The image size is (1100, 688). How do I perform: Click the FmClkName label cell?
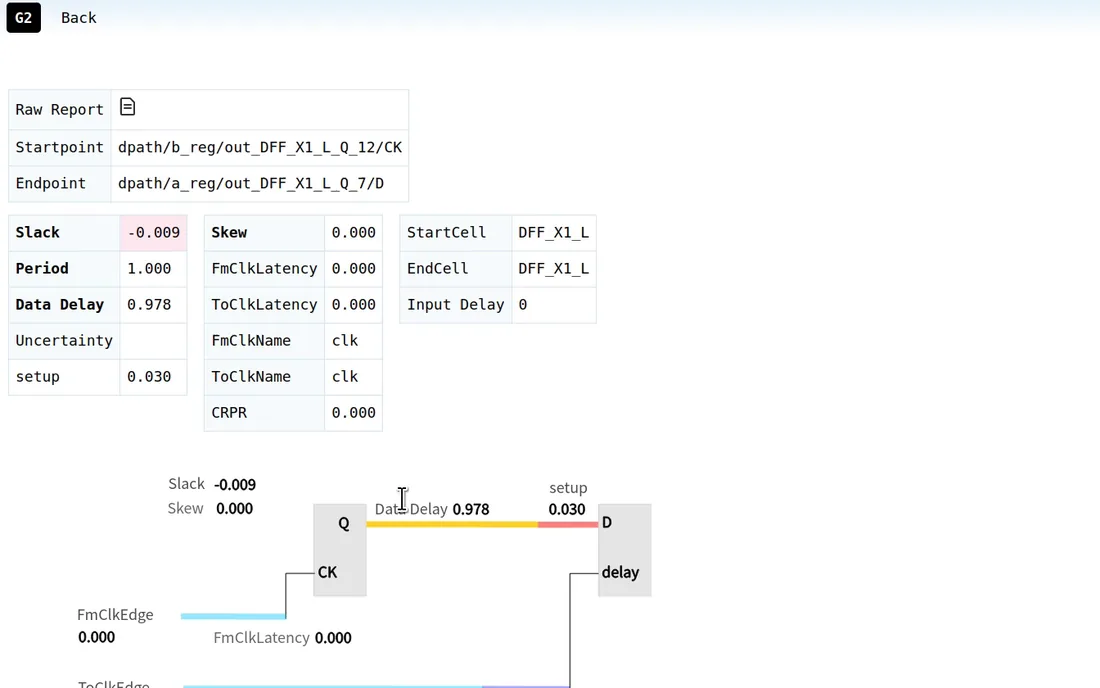264,341
